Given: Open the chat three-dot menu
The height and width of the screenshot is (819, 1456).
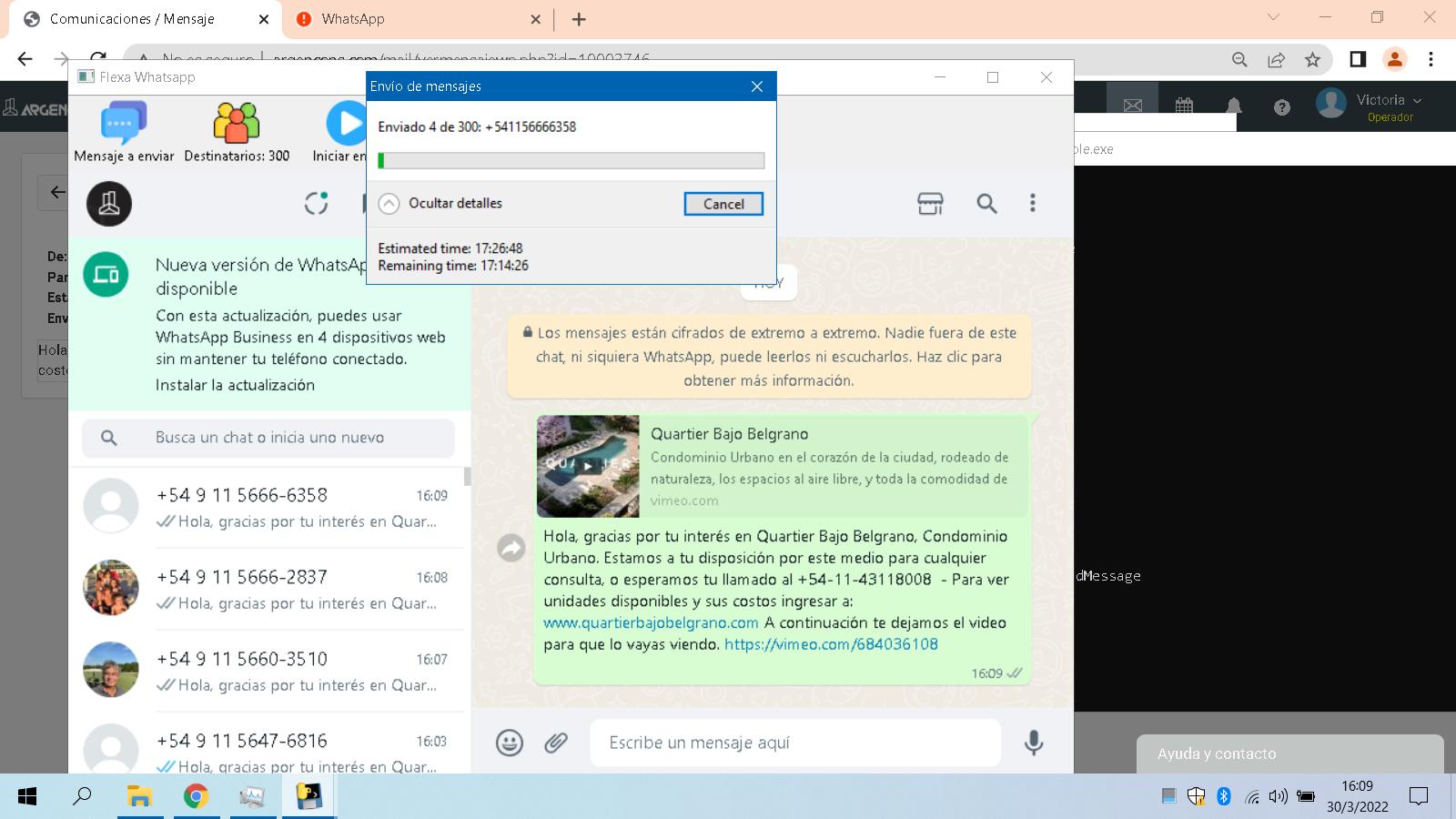Looking at the screenshot, I should coord(1032,203).
